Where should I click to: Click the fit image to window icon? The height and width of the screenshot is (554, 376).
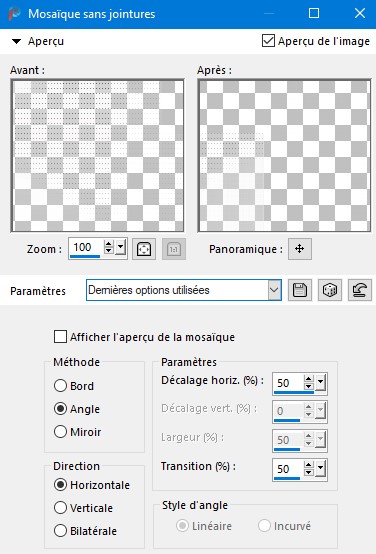[x=144, y=249]
